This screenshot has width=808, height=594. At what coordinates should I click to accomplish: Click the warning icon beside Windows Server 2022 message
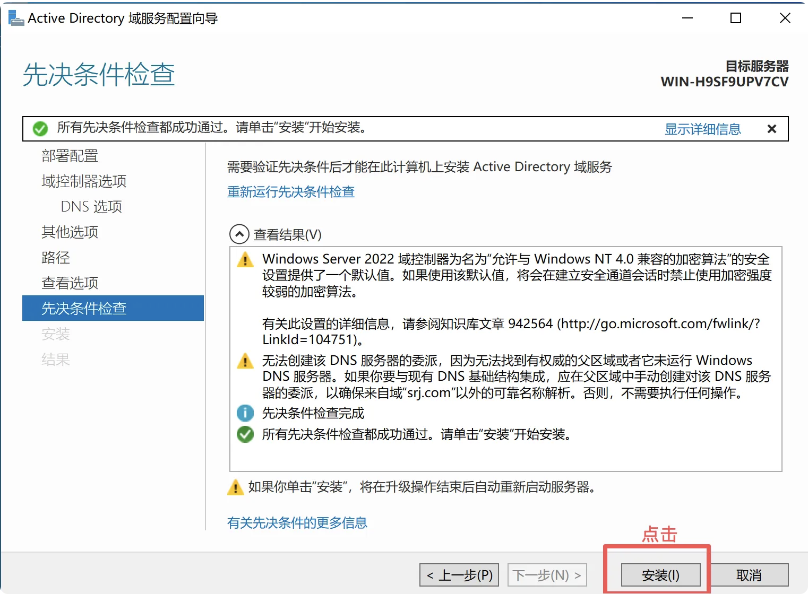[x=245, y=260]
